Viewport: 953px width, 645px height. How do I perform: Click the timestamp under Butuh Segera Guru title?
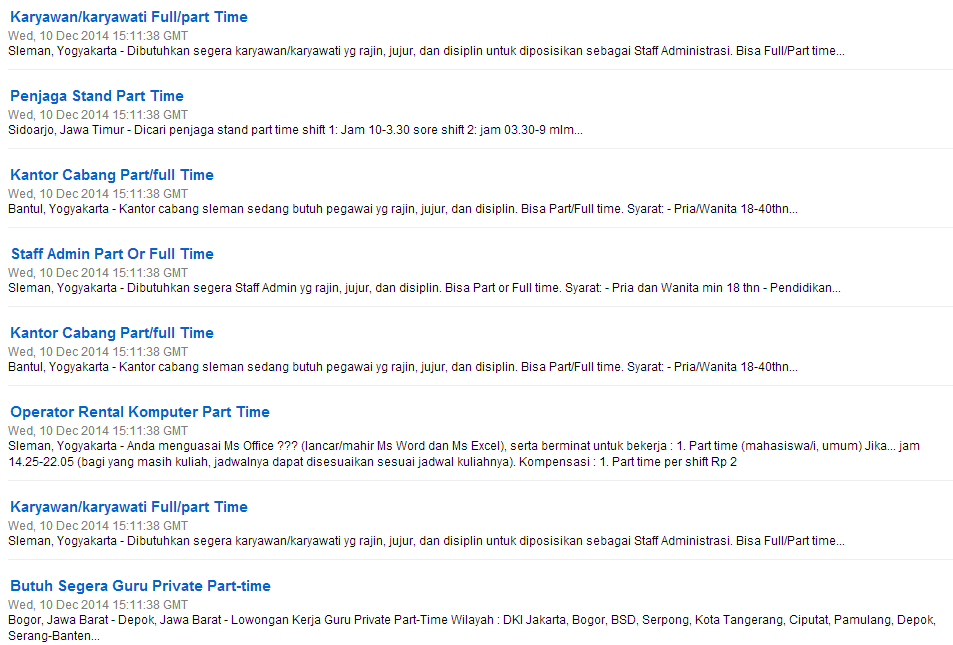coord(98,604)
